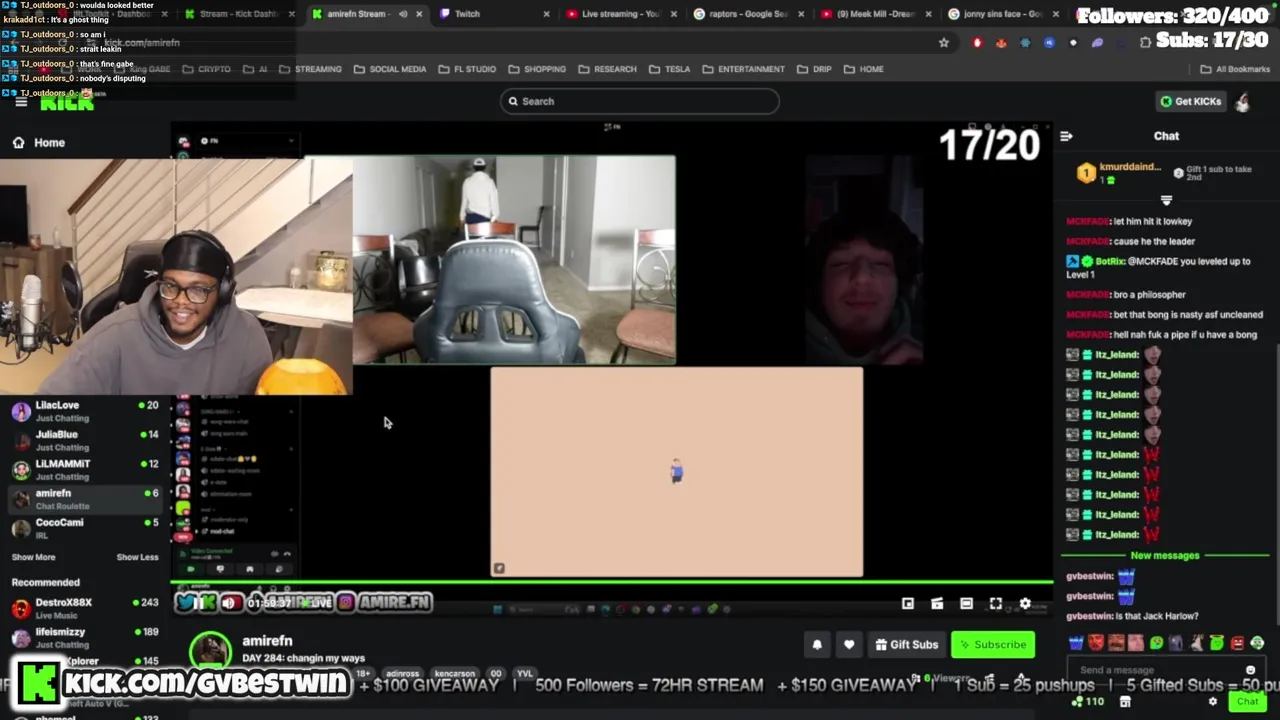
Task: Open the ENTERTAINMENT bookmarks folder
Action: [x=743, y=69]
